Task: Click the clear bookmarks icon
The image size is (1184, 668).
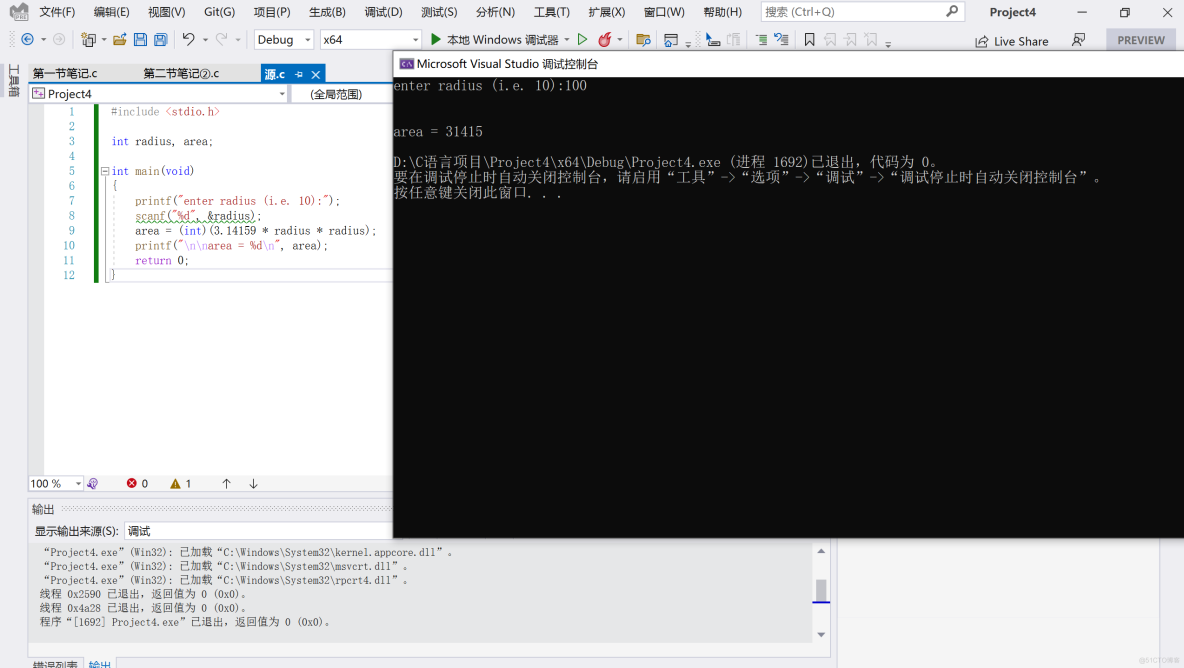Action: click(x=871, y=40)
